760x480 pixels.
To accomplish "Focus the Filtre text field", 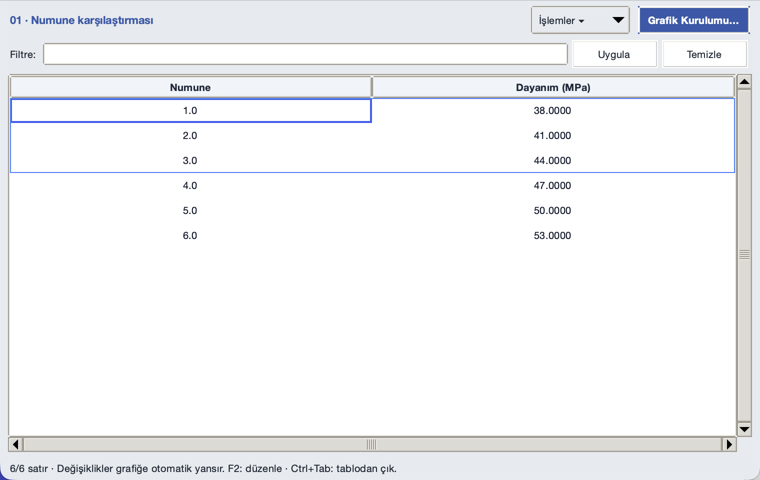I will pyautogui.click(x=305, y=54).
